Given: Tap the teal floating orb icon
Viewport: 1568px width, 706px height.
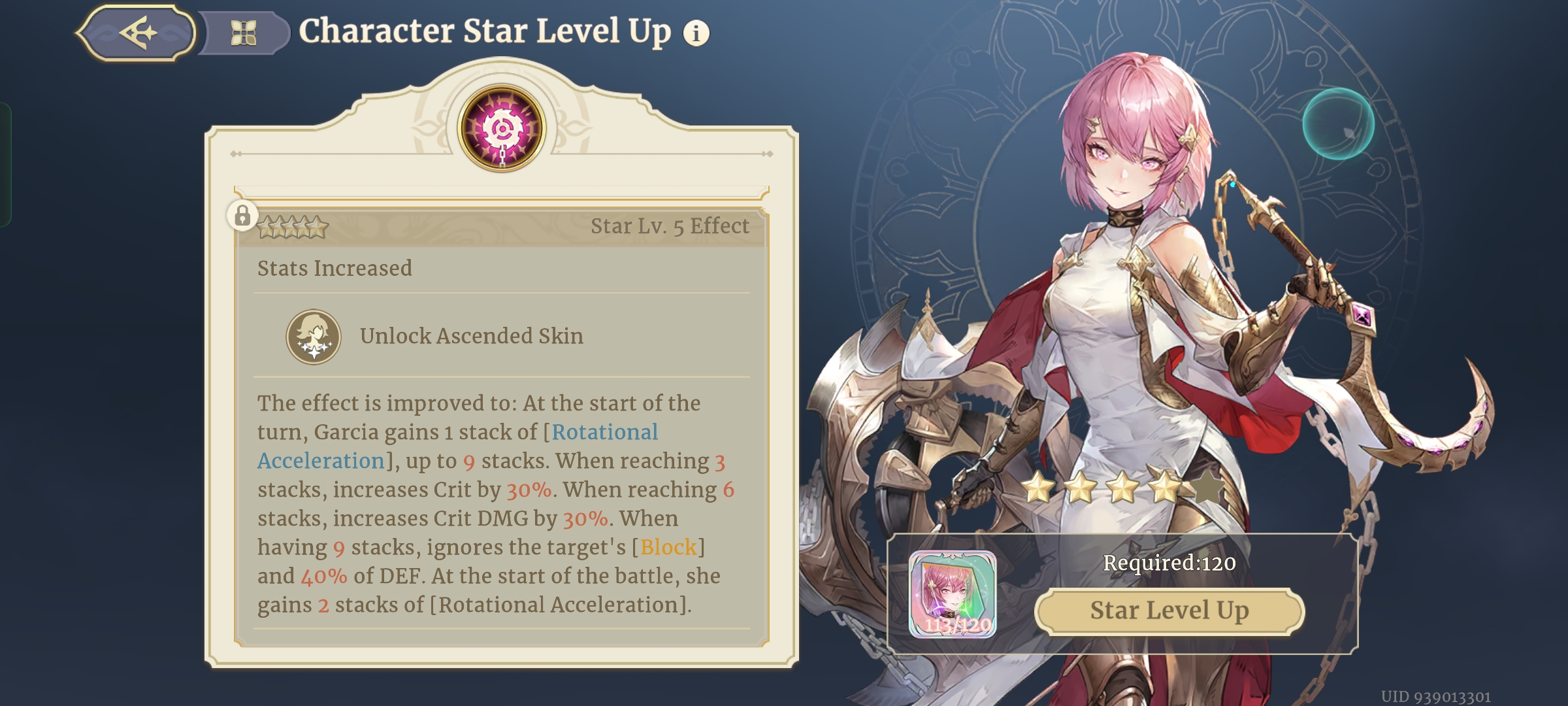Looking at the screenshot, I should (x=1338, y=124).
